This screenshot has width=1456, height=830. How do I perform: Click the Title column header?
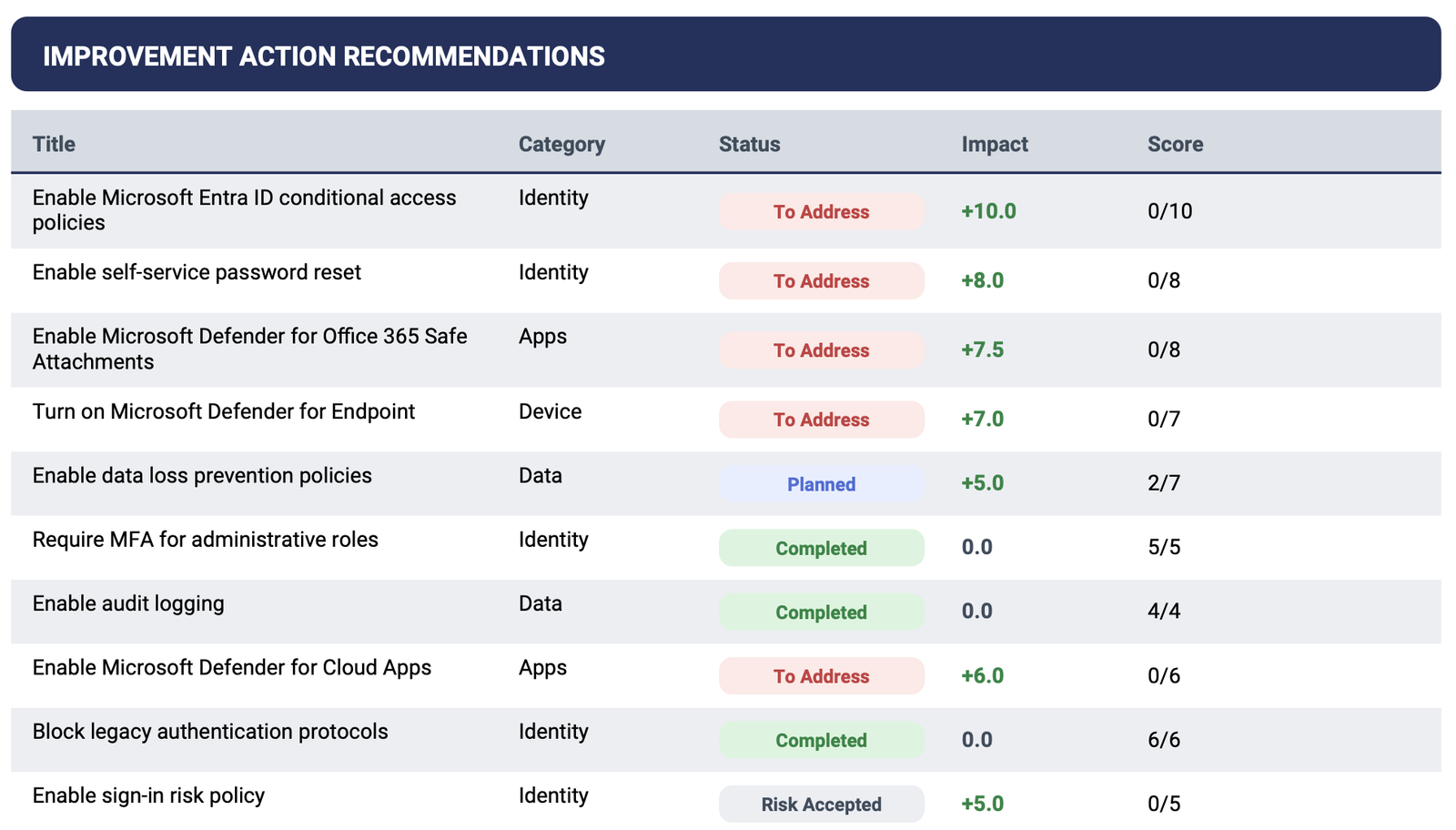(54, 144)
